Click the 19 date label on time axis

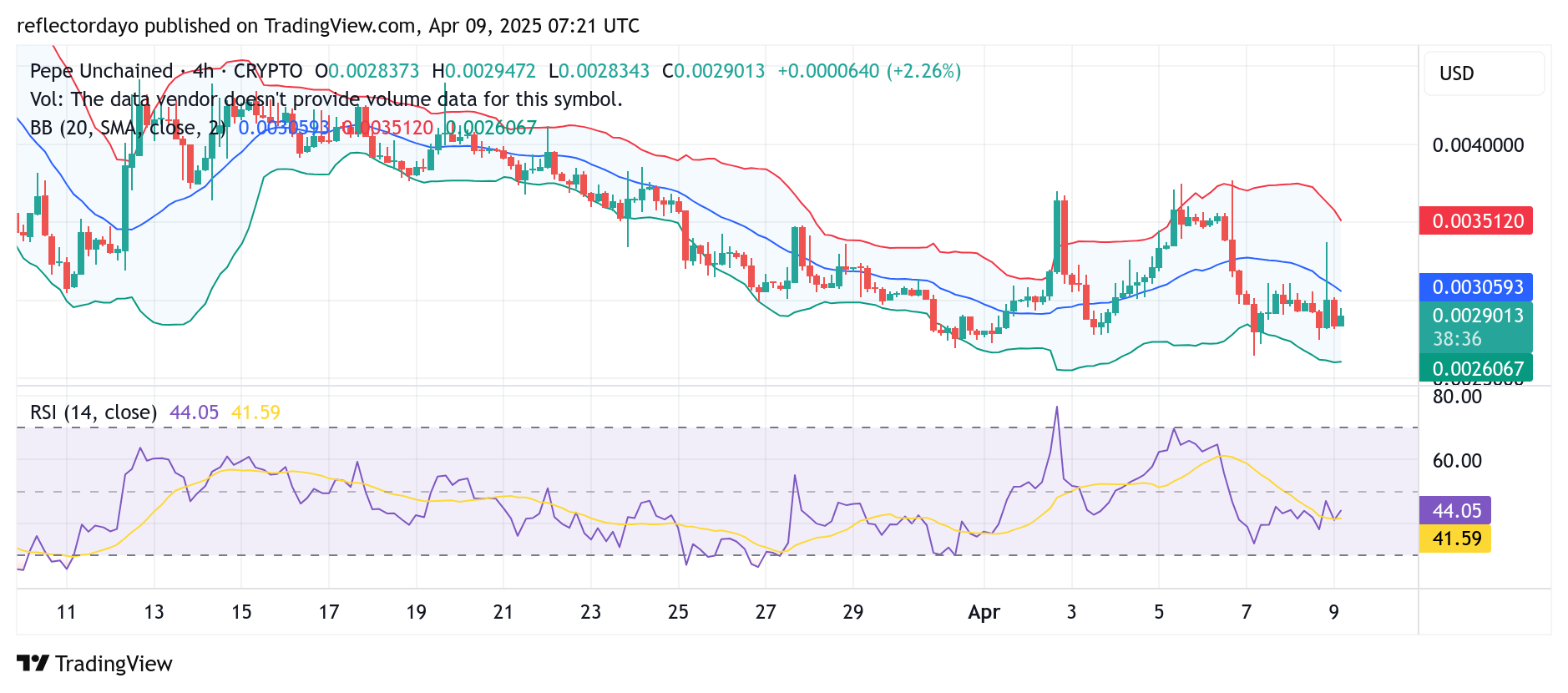tap(416, 612)
